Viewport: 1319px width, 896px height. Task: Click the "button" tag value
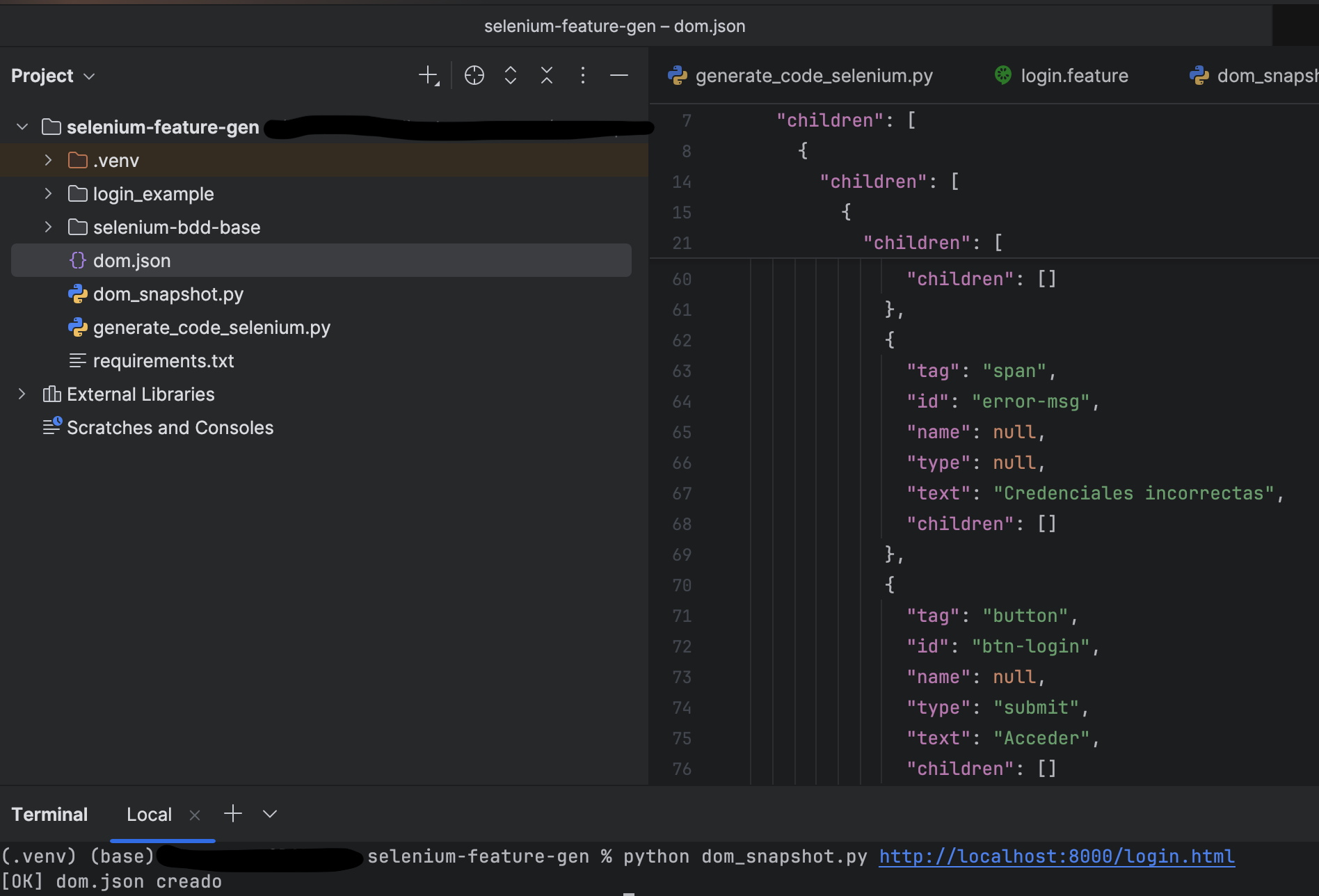point(1025,616)
